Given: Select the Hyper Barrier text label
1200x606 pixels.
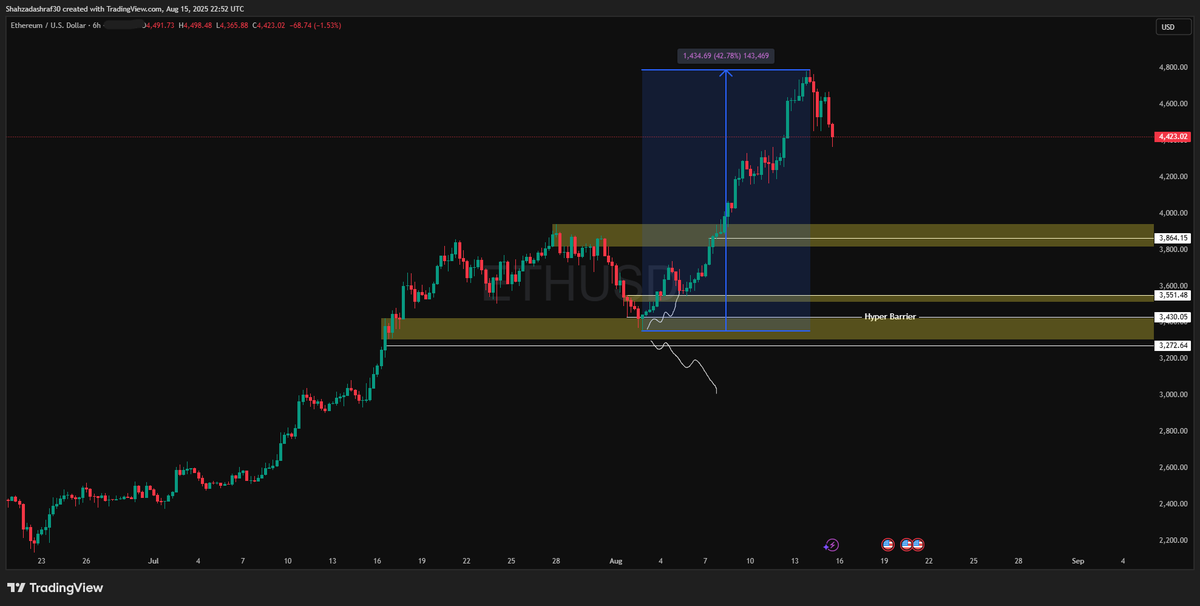Looking at the screenshot, I should coord(890,316).
